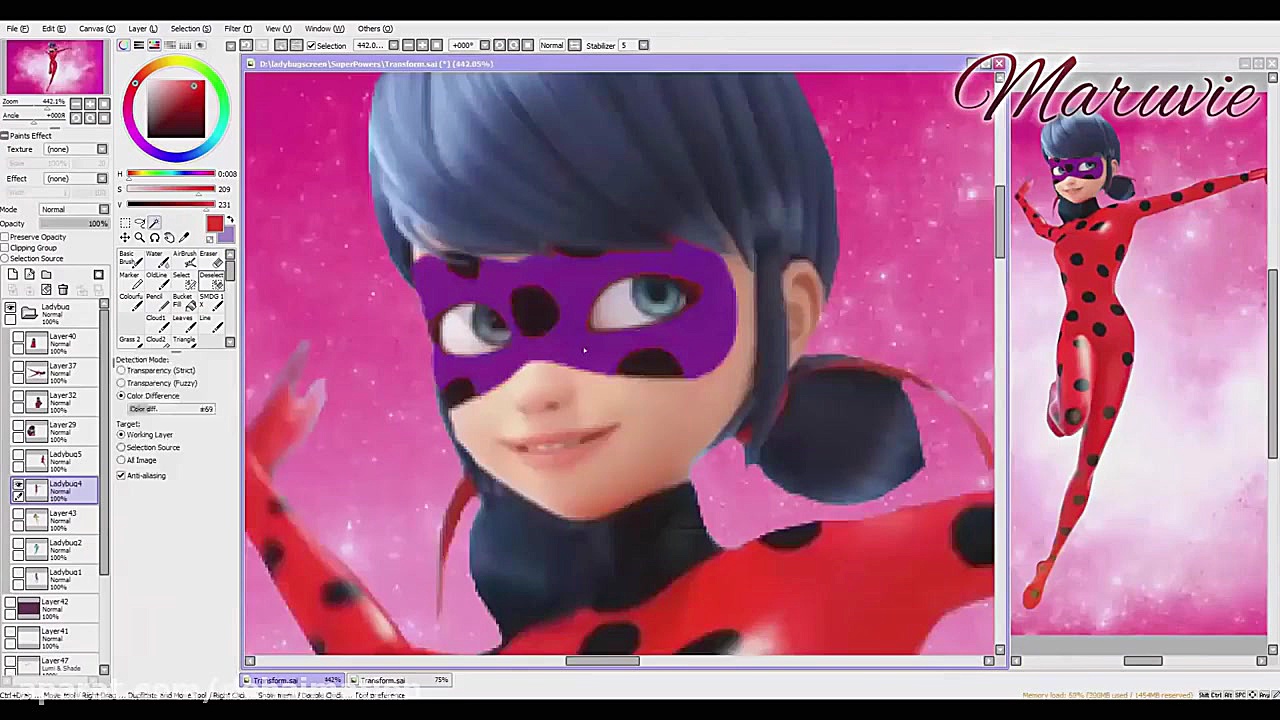Select Transparency (Strict) detection mode
1280x720 pixels.
pyautogui.click(x=121, y=371)
